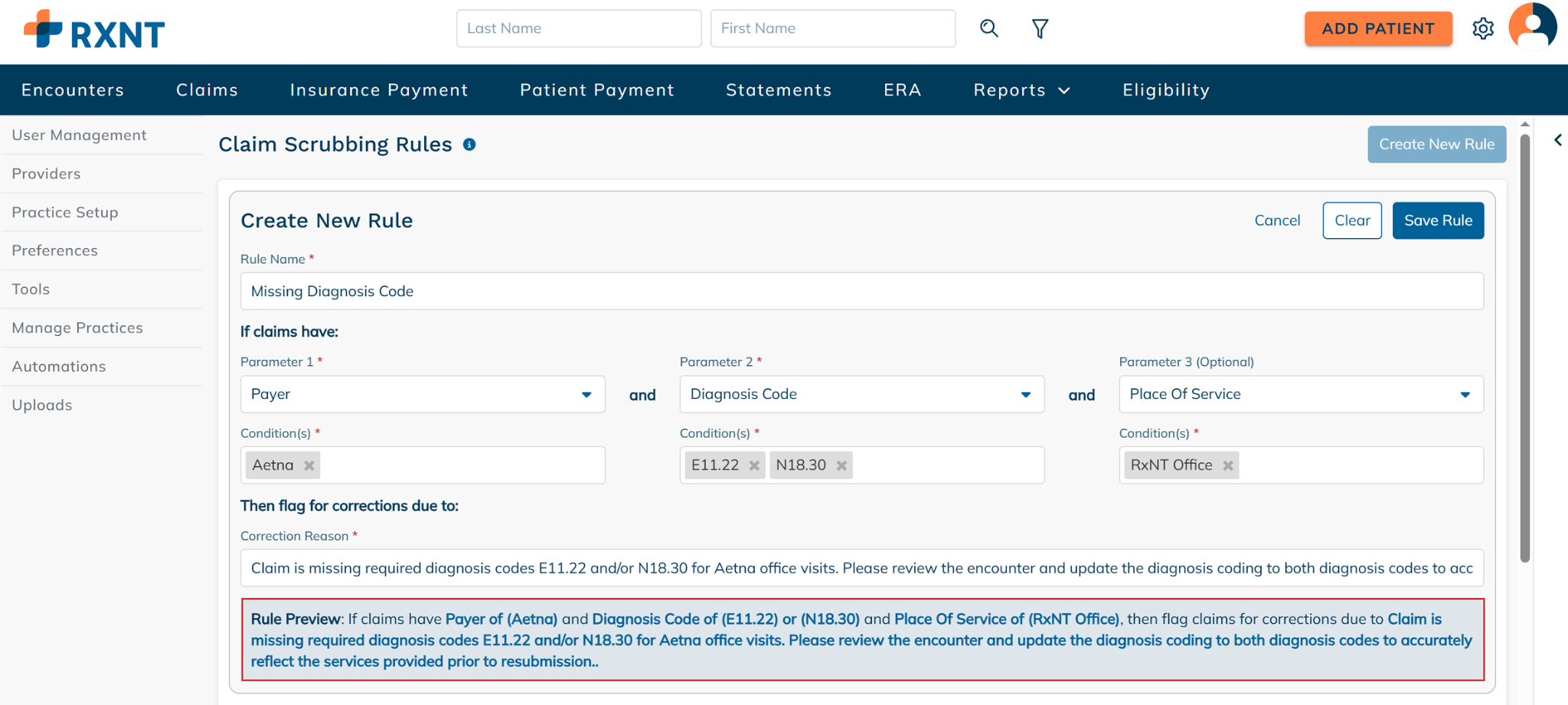The width and height of the screenshot is (1568, 705).
Task: Open Practice Setup in the sidebar
Action: (65, 212)
